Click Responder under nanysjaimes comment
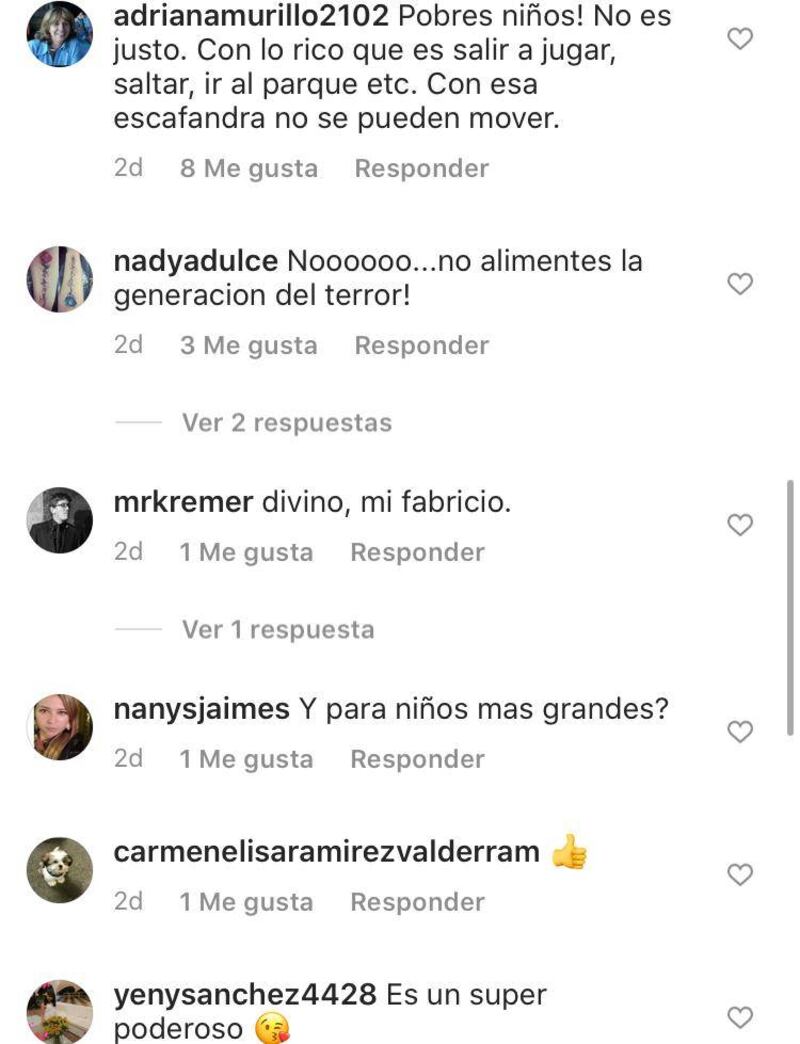Viewport: 800px width, 1044px height. click(x=417, y=759)
